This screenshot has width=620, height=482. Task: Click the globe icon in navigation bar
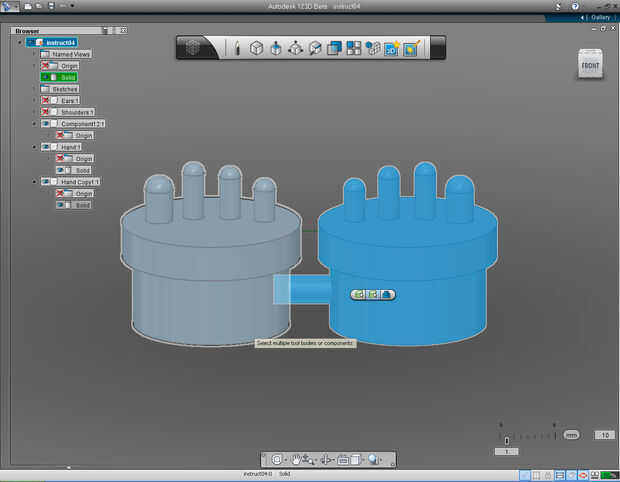[x=373, y=459]
